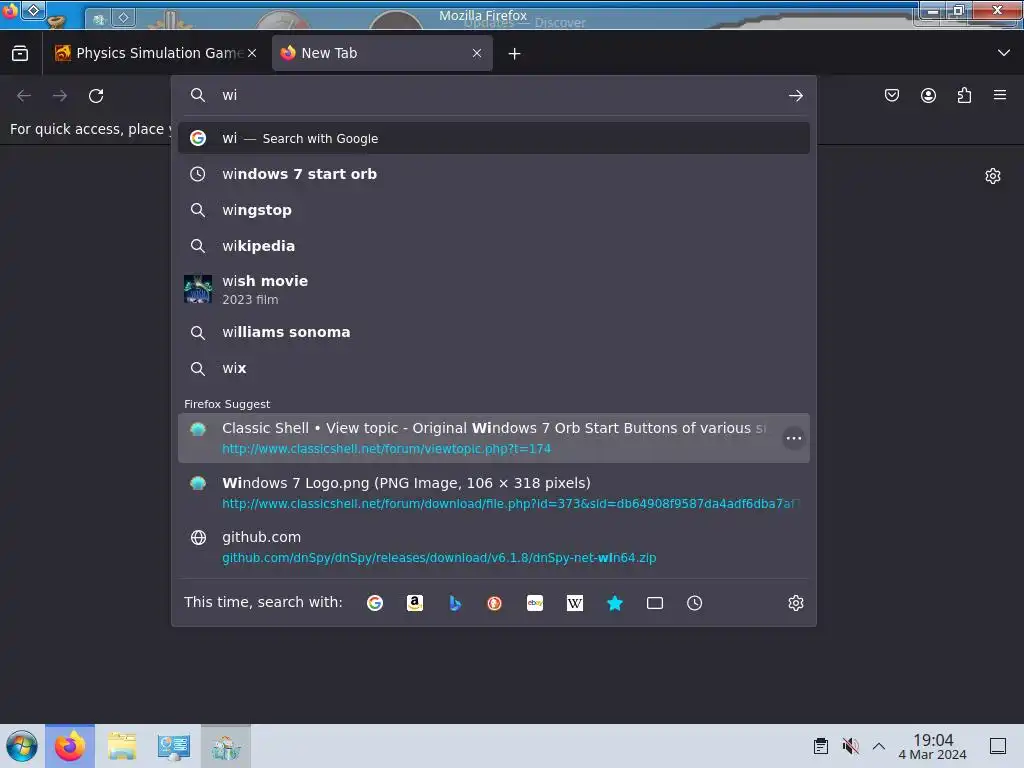
Task: Open new tab with plus button
Action: point(515,54)
